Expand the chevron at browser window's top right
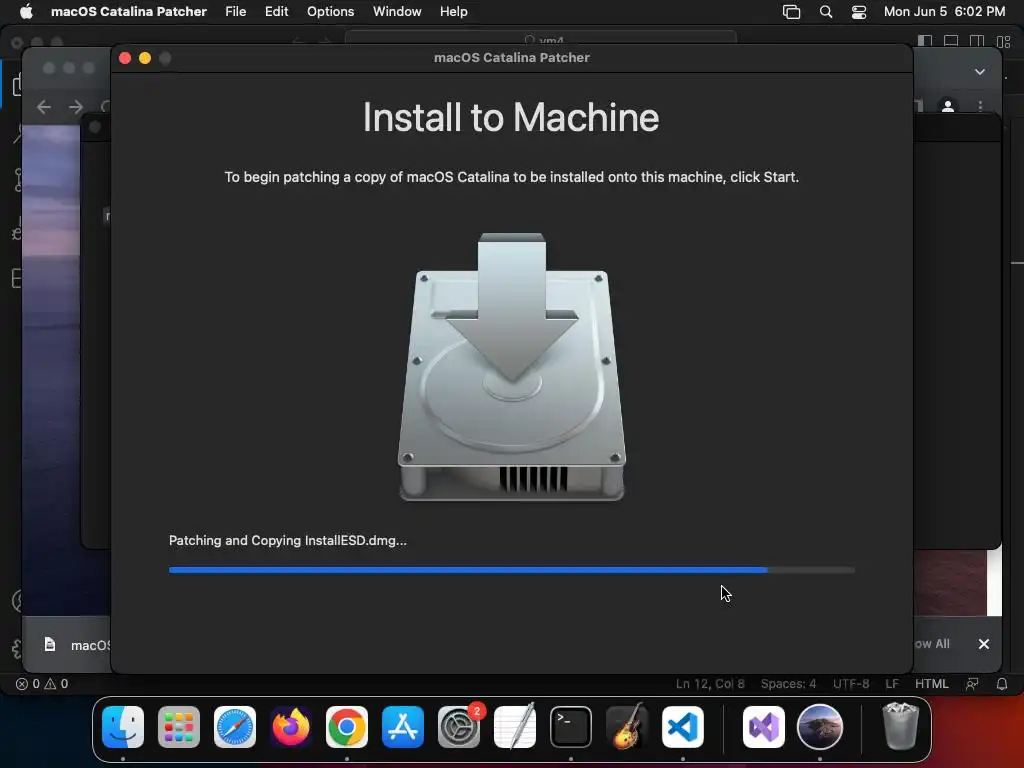 980,72
